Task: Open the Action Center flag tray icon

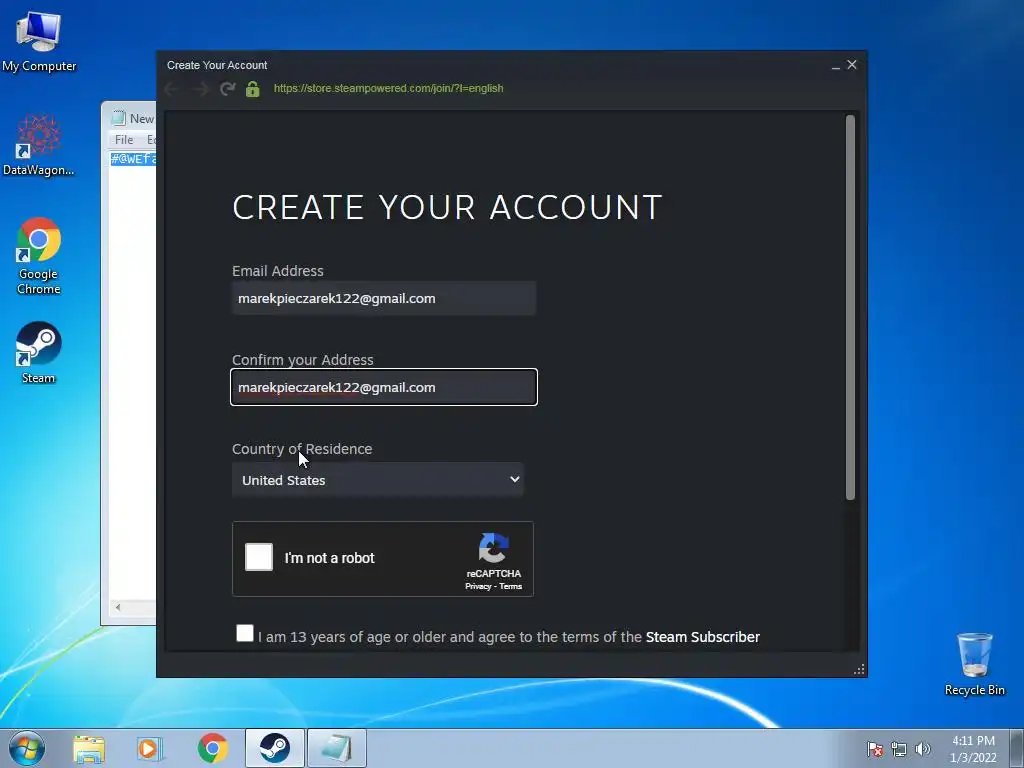Action: (x=875, y=749)
